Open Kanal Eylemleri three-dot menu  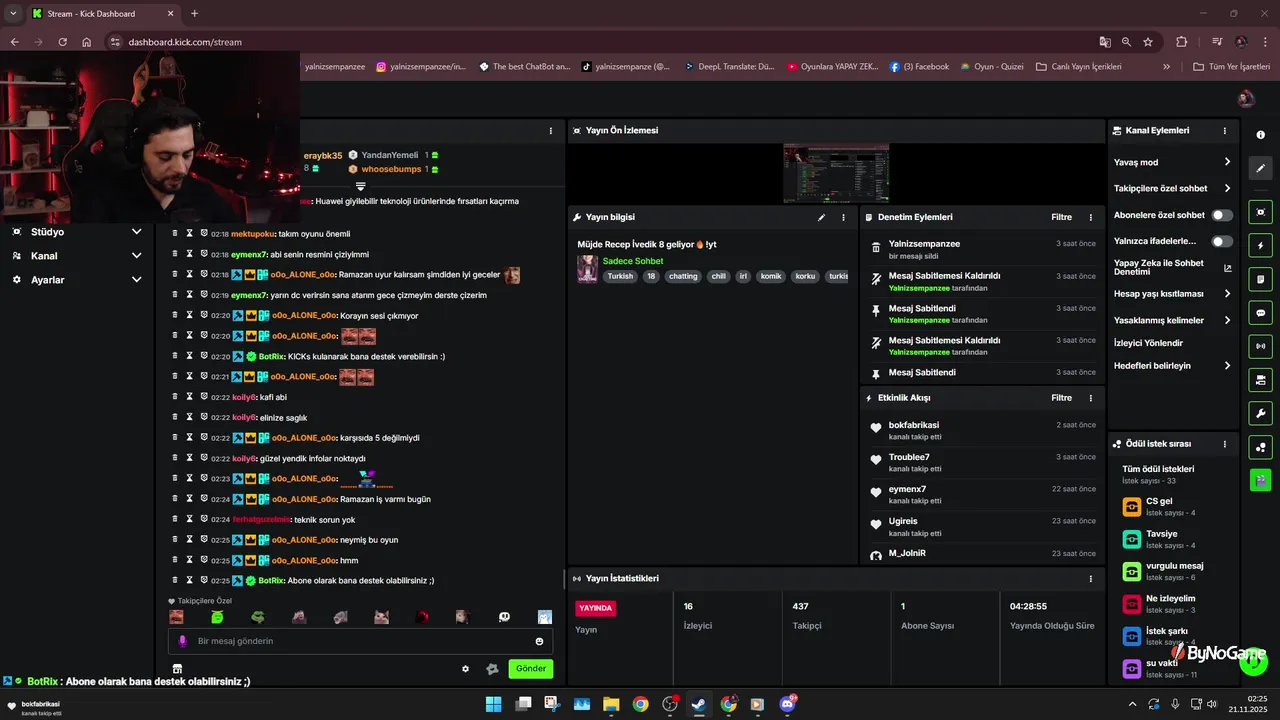[x=1225, y=131]
